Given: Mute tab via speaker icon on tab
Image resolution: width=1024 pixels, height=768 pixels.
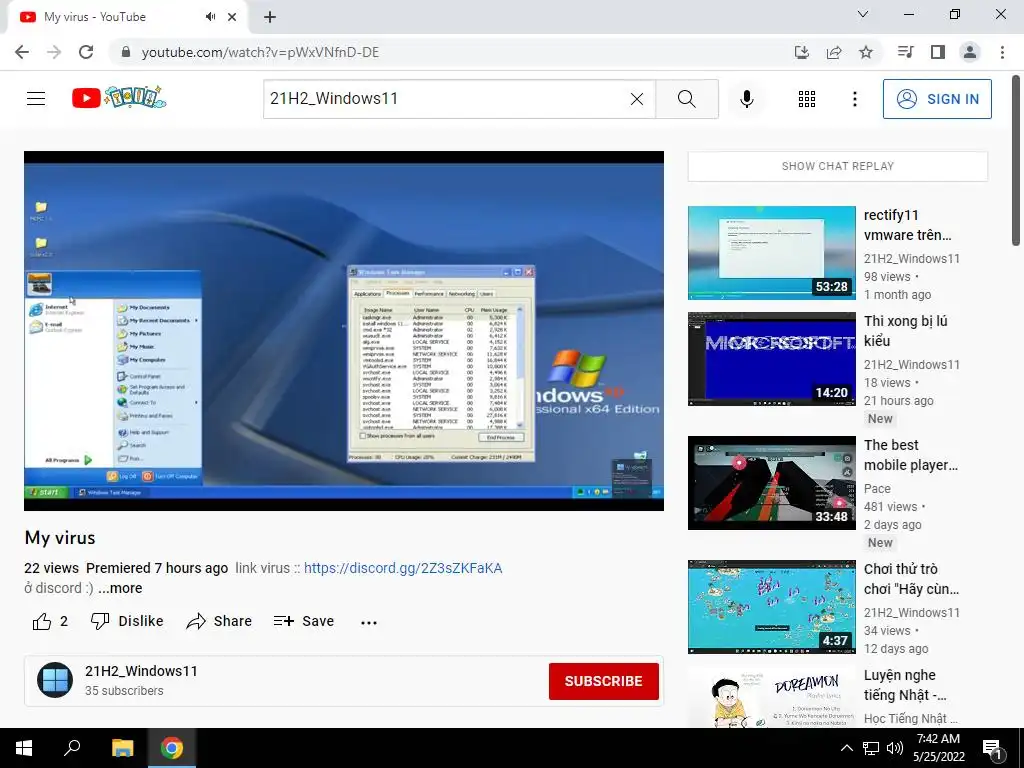Looking at the screenshot, I should 210,17.
